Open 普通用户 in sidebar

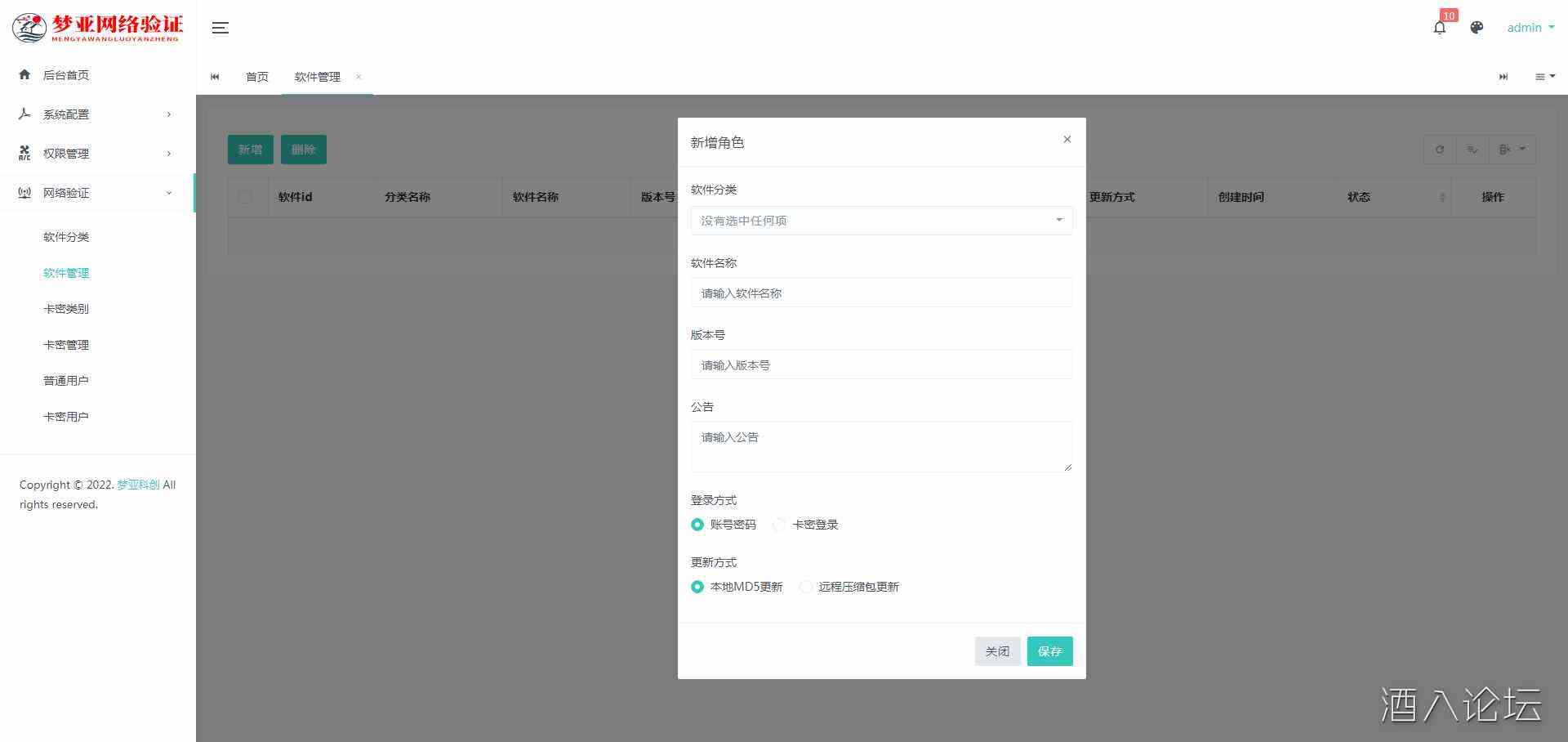point(66,381)
